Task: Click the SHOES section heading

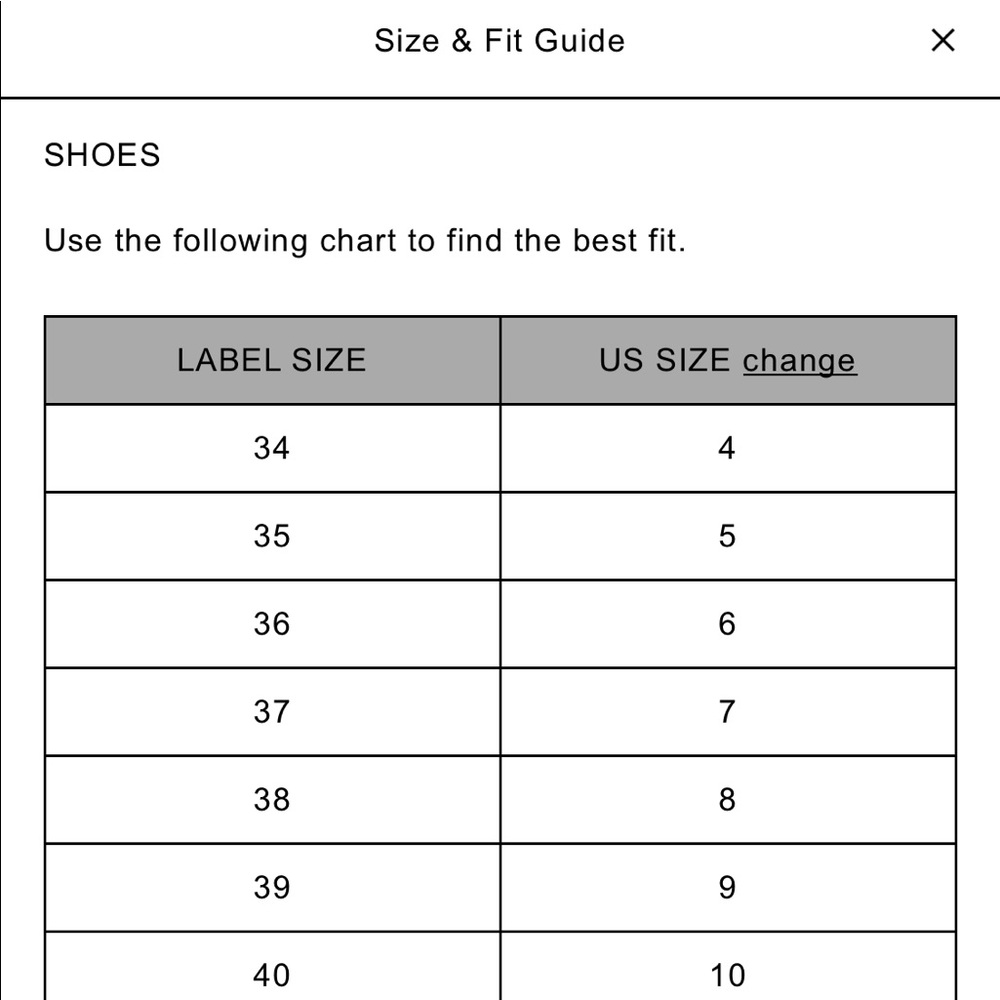Action: coord(102,155)
